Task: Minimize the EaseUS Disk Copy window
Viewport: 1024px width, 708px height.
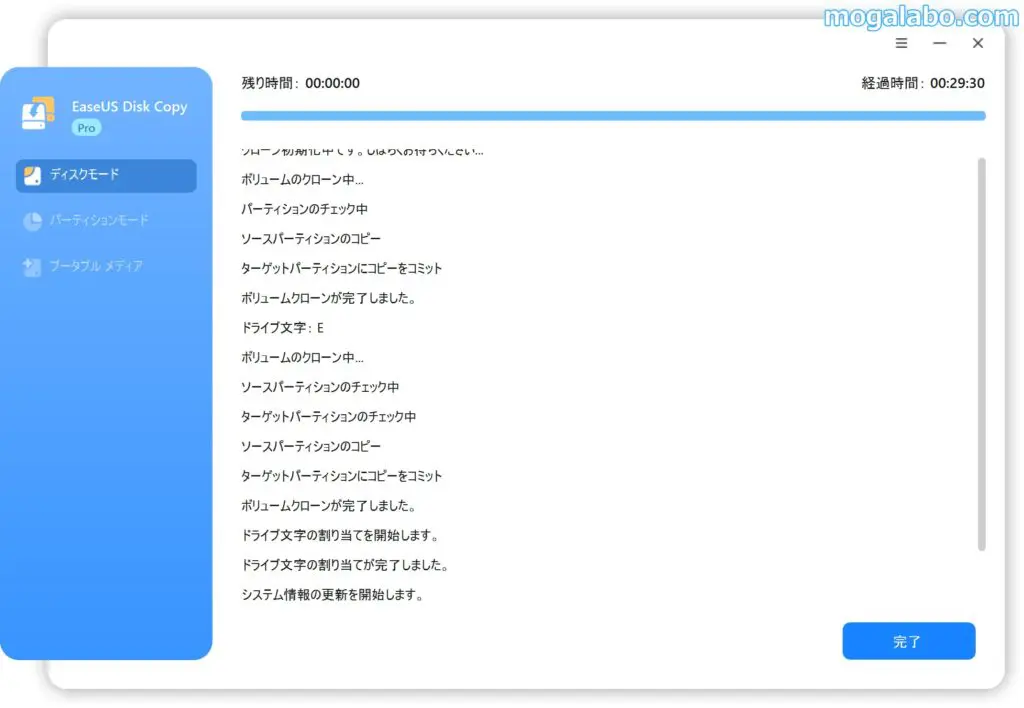Action: point(939,44)
